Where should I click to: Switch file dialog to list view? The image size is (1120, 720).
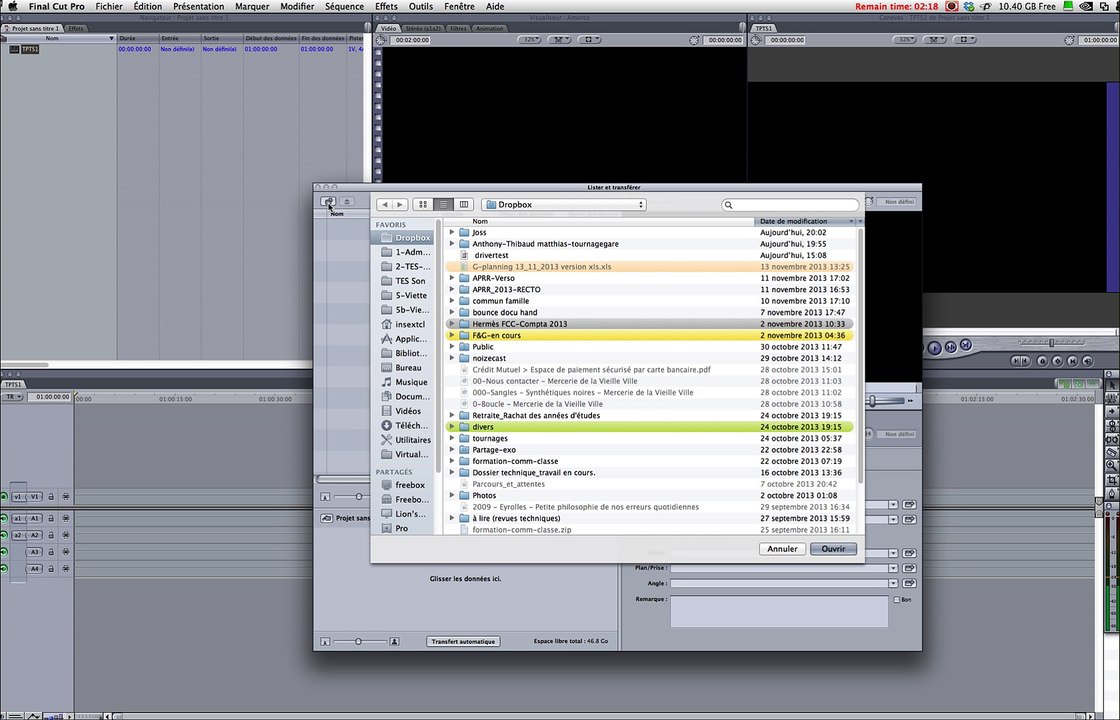click(x=444, y=204)
